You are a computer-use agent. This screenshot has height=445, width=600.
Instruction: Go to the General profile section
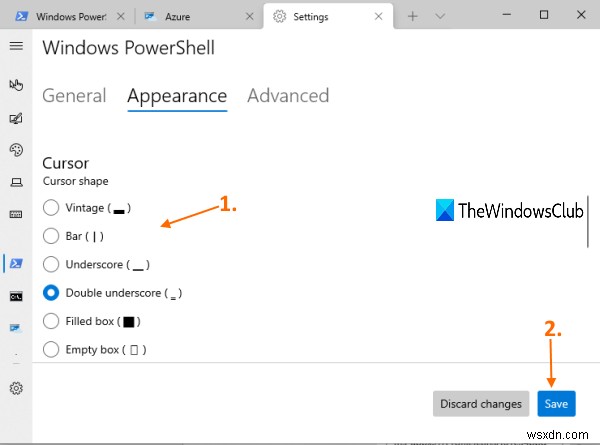pyautogui.click(x=74, y=96)
